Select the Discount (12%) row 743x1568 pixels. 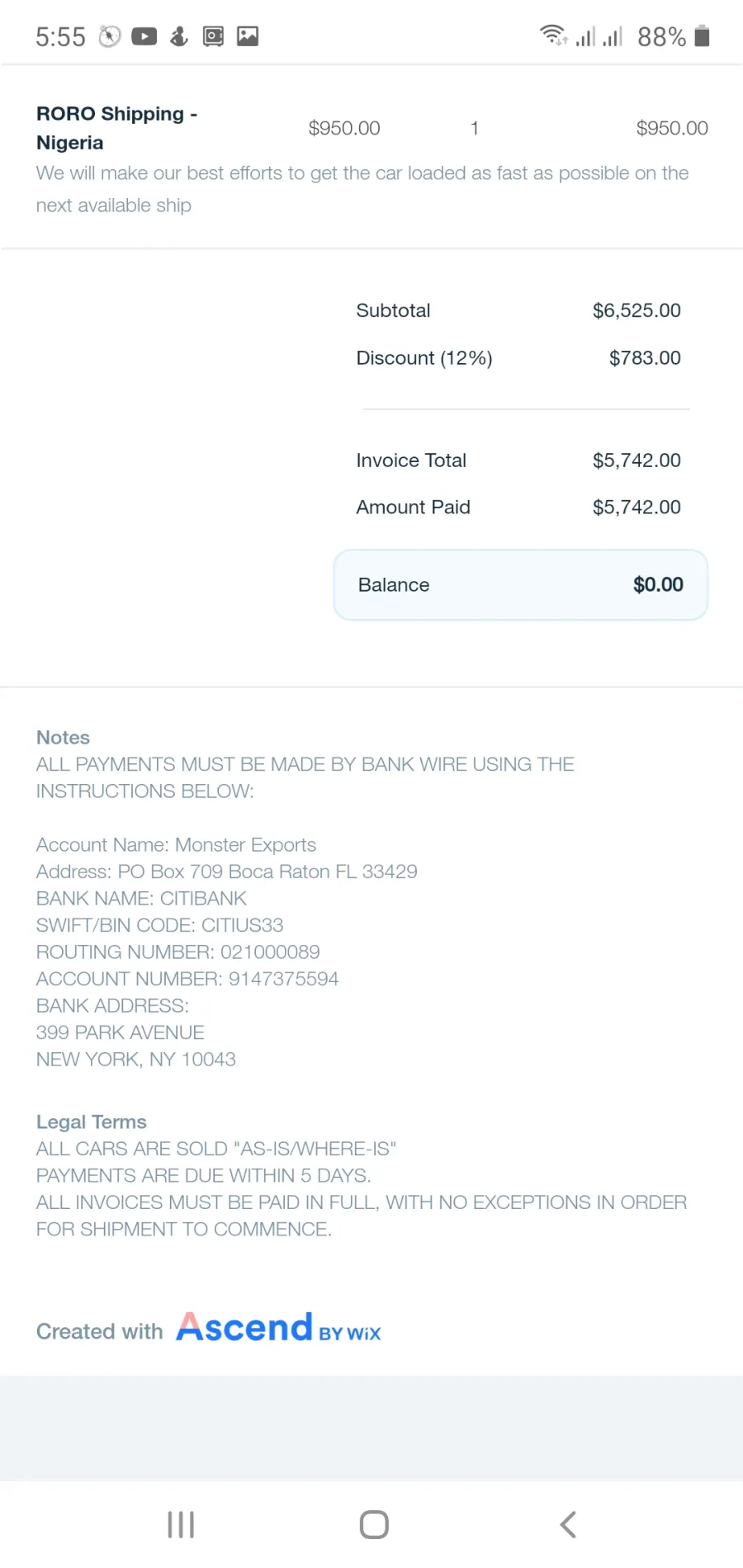[x=518, y=358]
